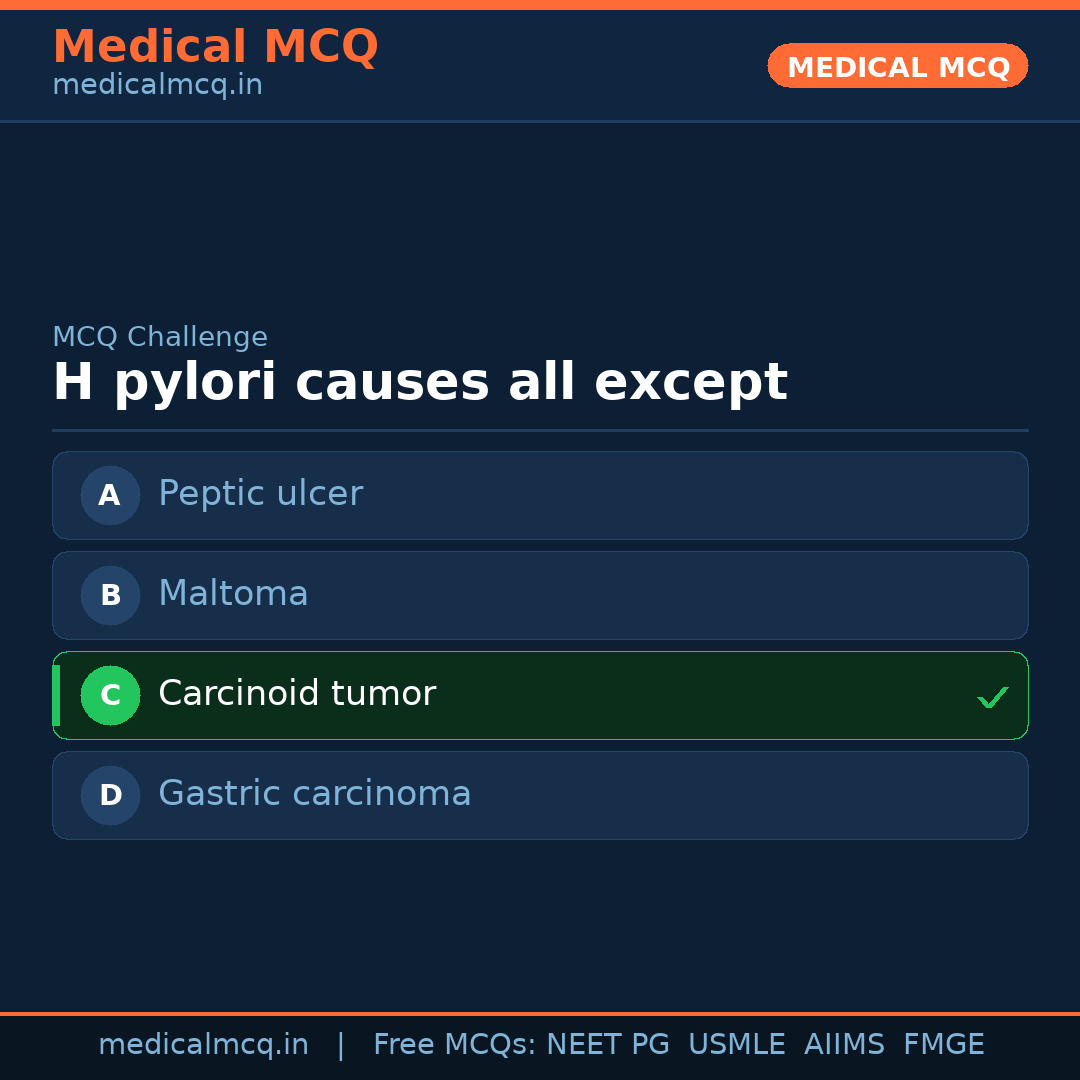Screen dimensions: 1080x1080
Task: Click the Medical MCQ header title
Action: click(215, 47)
